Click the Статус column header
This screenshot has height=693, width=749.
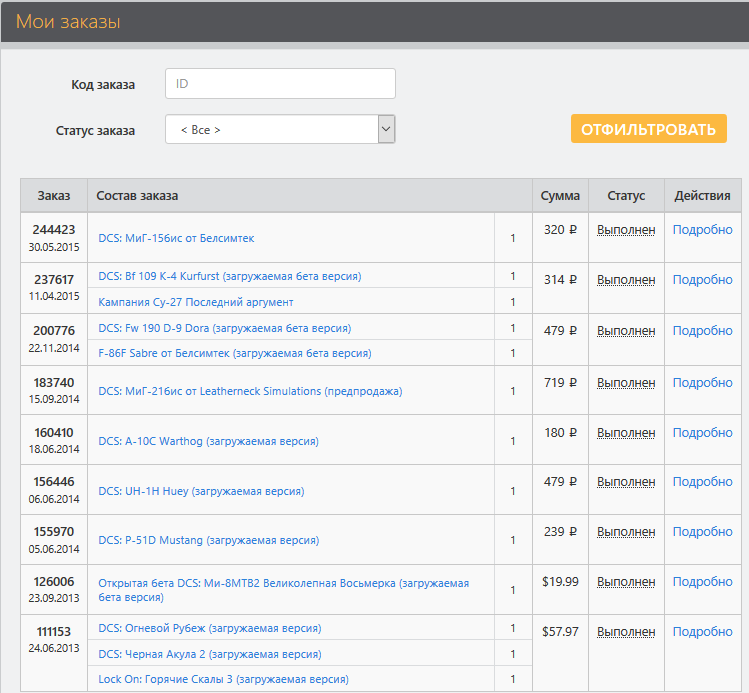tap(626, 195)
